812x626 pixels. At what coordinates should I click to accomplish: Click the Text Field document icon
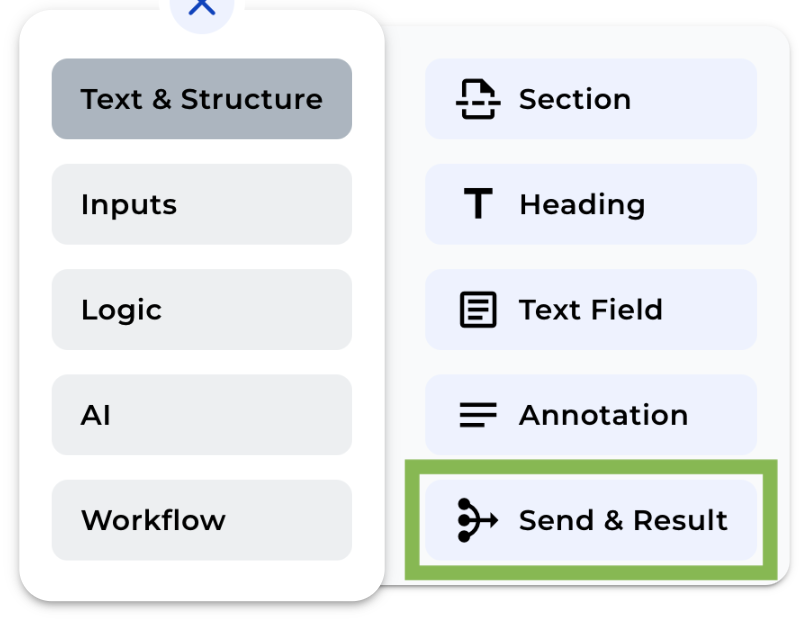tap(478, 310)
